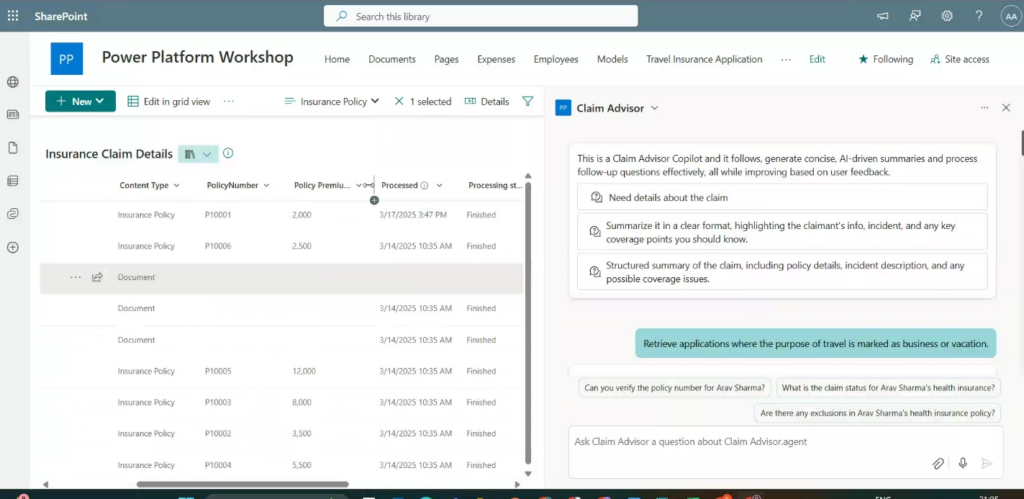Open the megaphone announcements icon

883,16
